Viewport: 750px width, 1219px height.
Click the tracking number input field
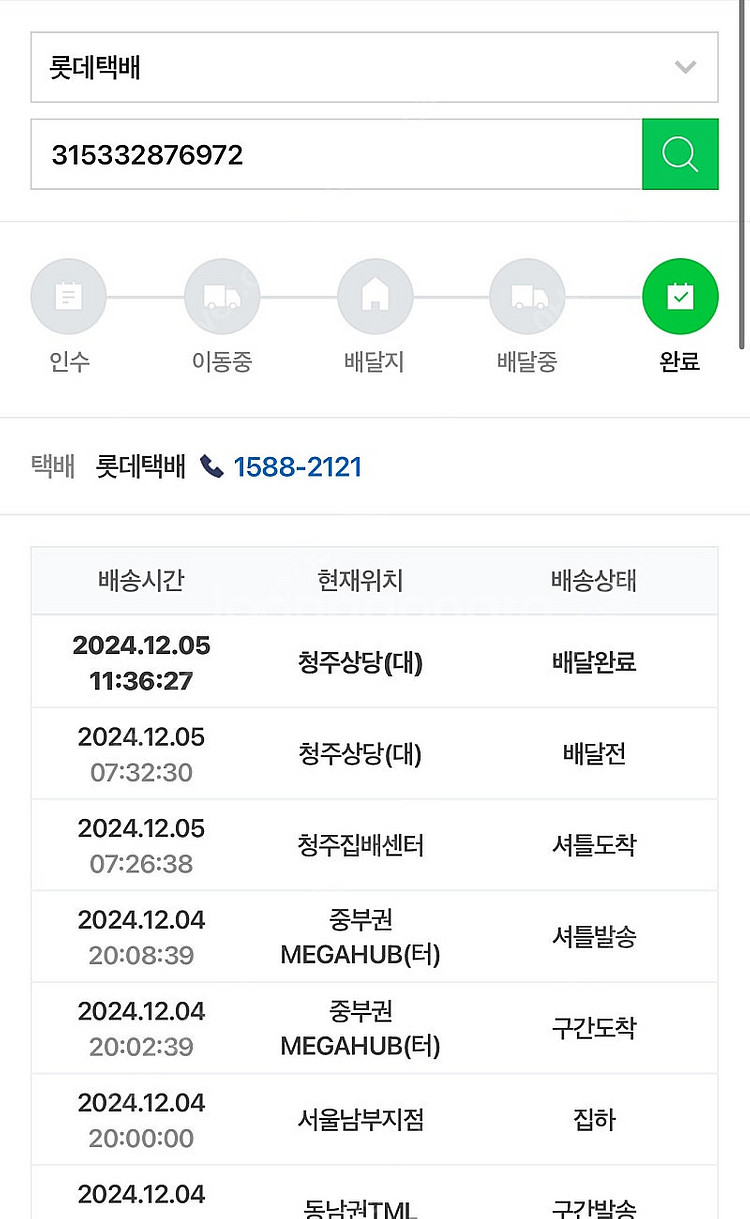[336, 154]
